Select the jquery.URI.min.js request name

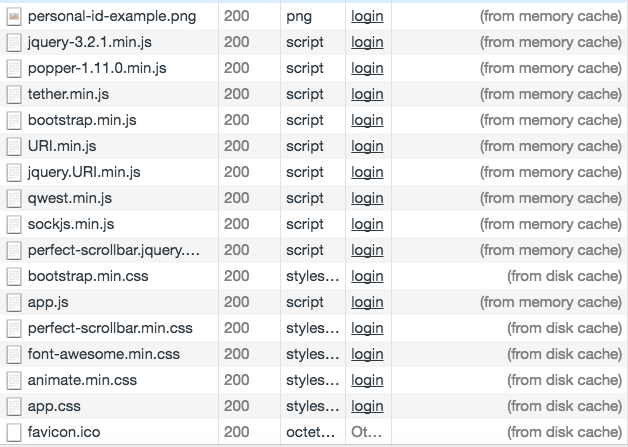pos(84,173)
